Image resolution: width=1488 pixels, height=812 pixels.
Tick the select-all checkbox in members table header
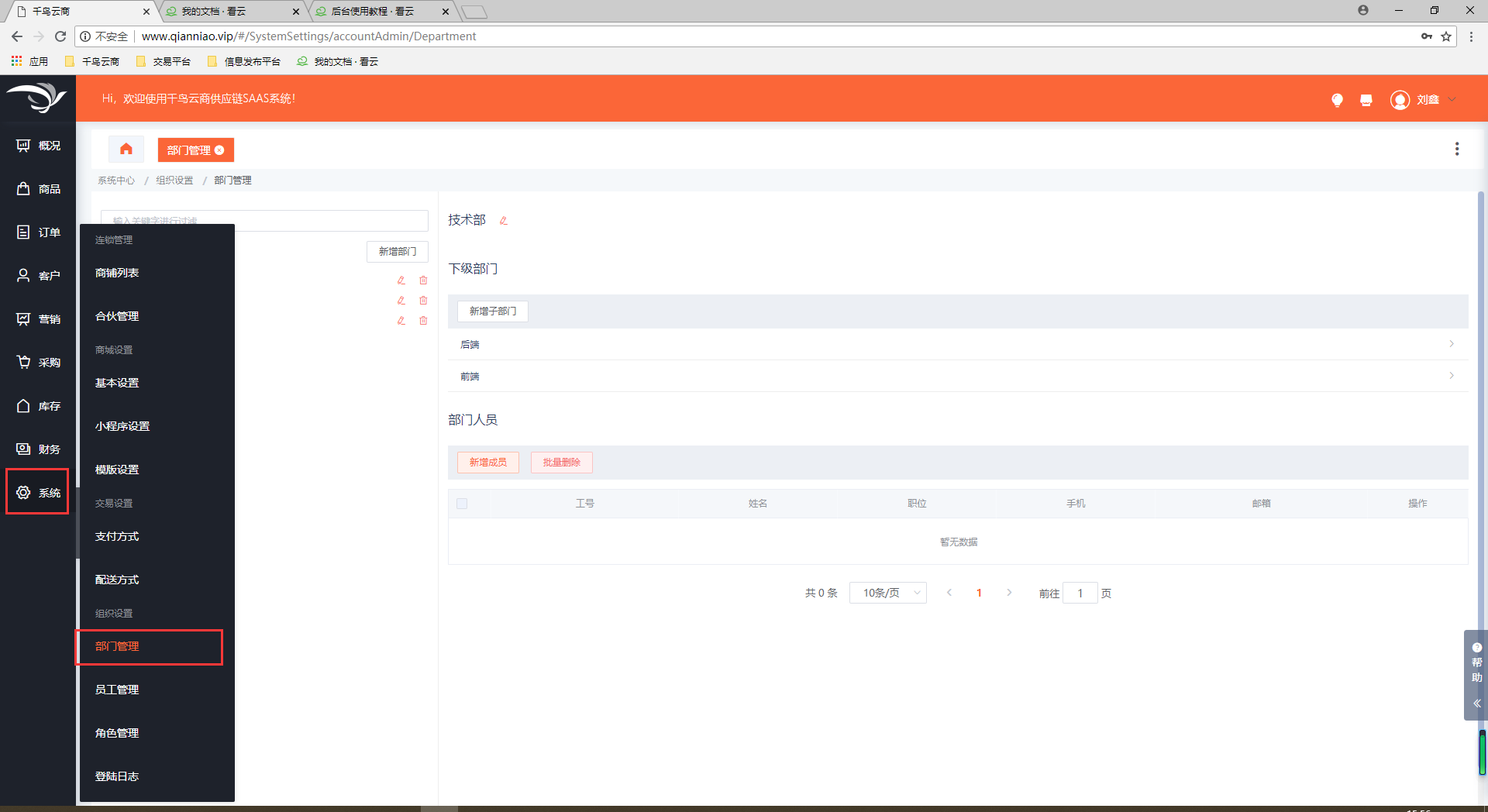pyautogui.click(x=462, y=504)
